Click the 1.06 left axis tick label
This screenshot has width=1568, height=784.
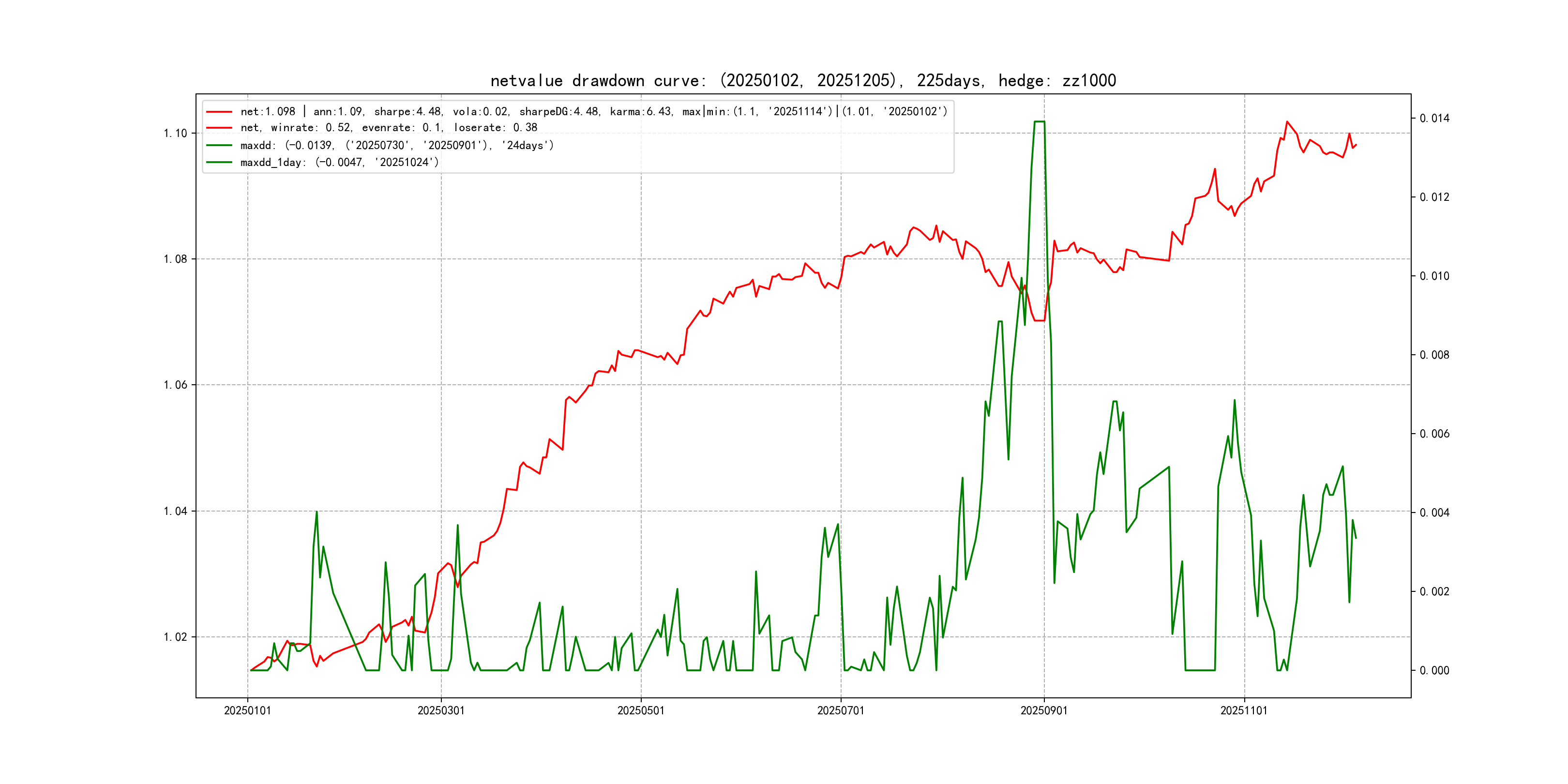(x=175, y=385)
